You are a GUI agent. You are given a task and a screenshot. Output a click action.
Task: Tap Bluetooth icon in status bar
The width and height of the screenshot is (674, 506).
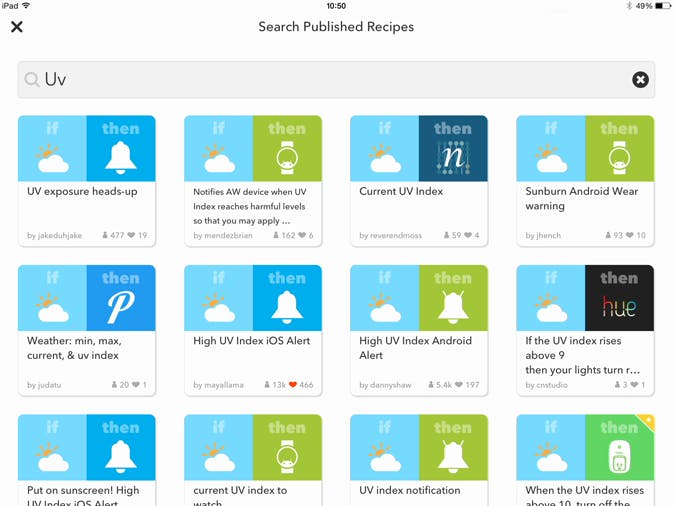tap(629, 6)
